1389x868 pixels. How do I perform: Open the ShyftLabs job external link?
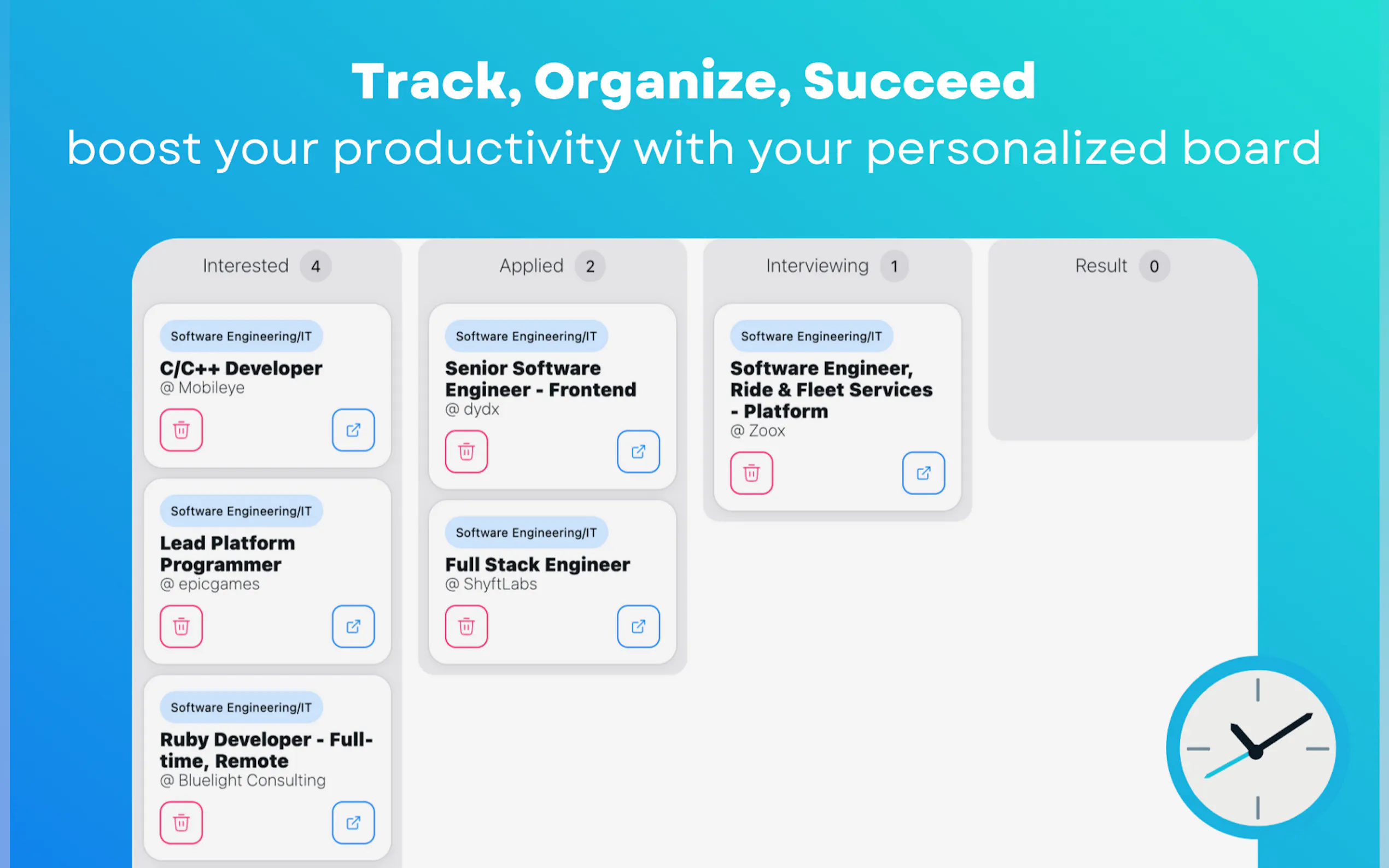click(638, 626)
